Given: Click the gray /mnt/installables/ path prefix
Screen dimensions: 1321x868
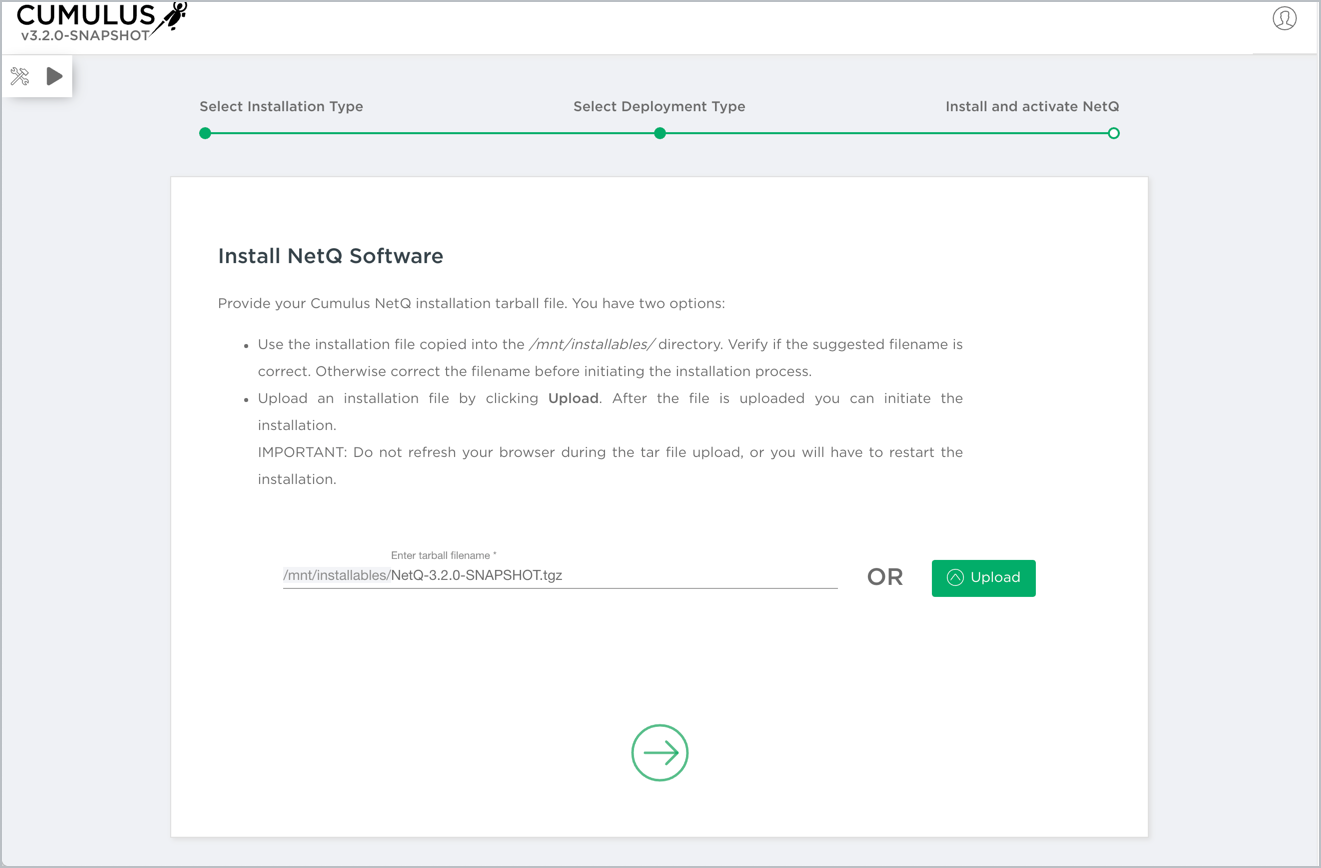Looking at the screenshot, I should pos(336,576).
